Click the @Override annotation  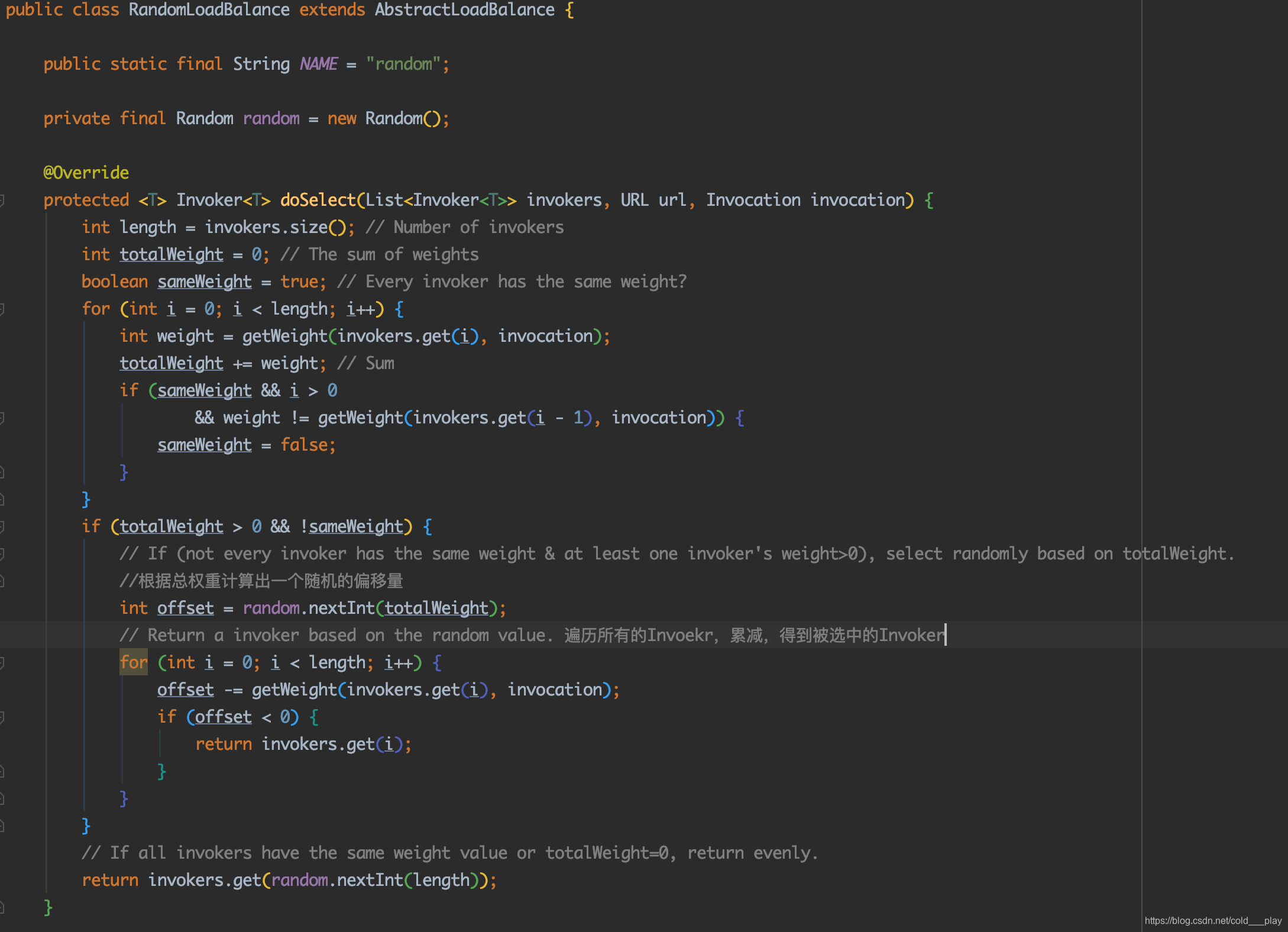point(86,173)
